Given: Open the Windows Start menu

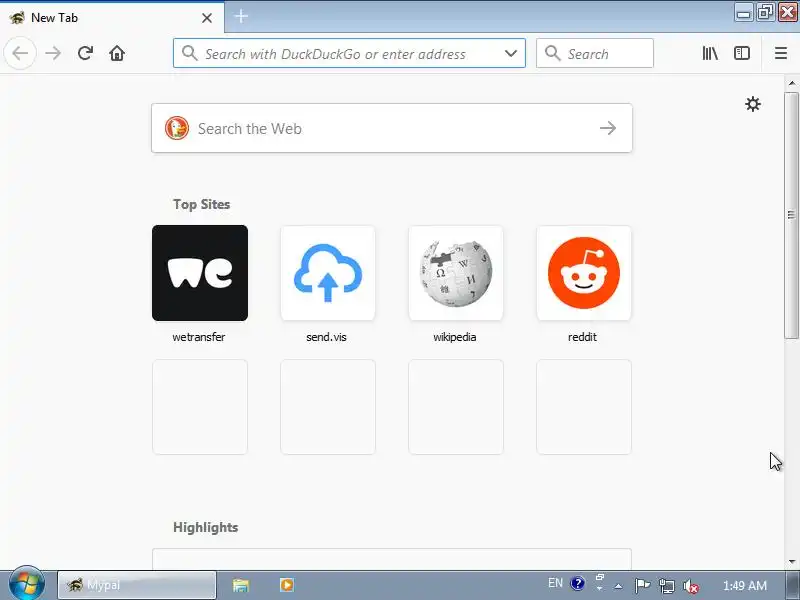Looking at the screenshot, I should 26,584.
